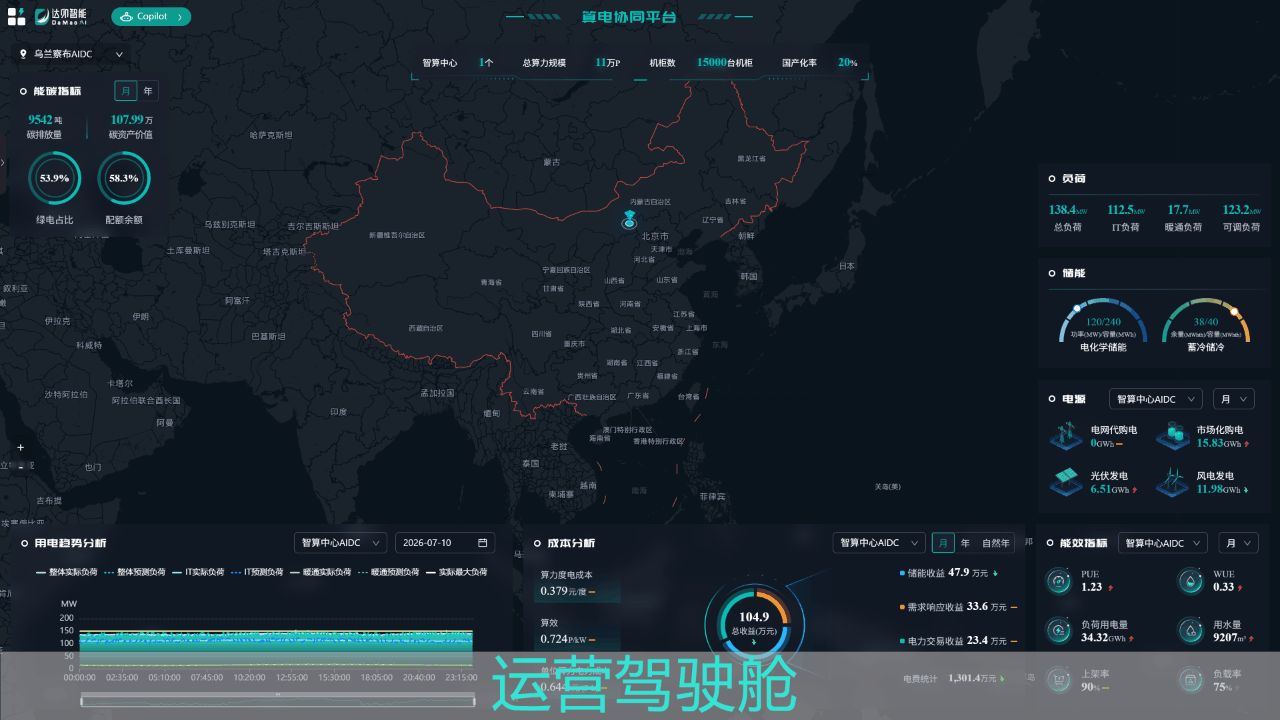Click the 绿电占比 53.9% ring gauge
1280x720 pixels.
tap(54, 178)
